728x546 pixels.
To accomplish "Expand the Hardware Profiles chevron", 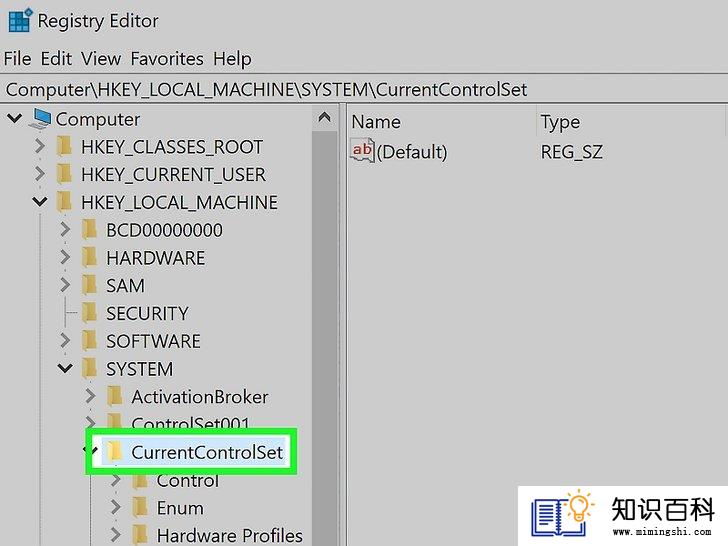I will tap(115, 535).
